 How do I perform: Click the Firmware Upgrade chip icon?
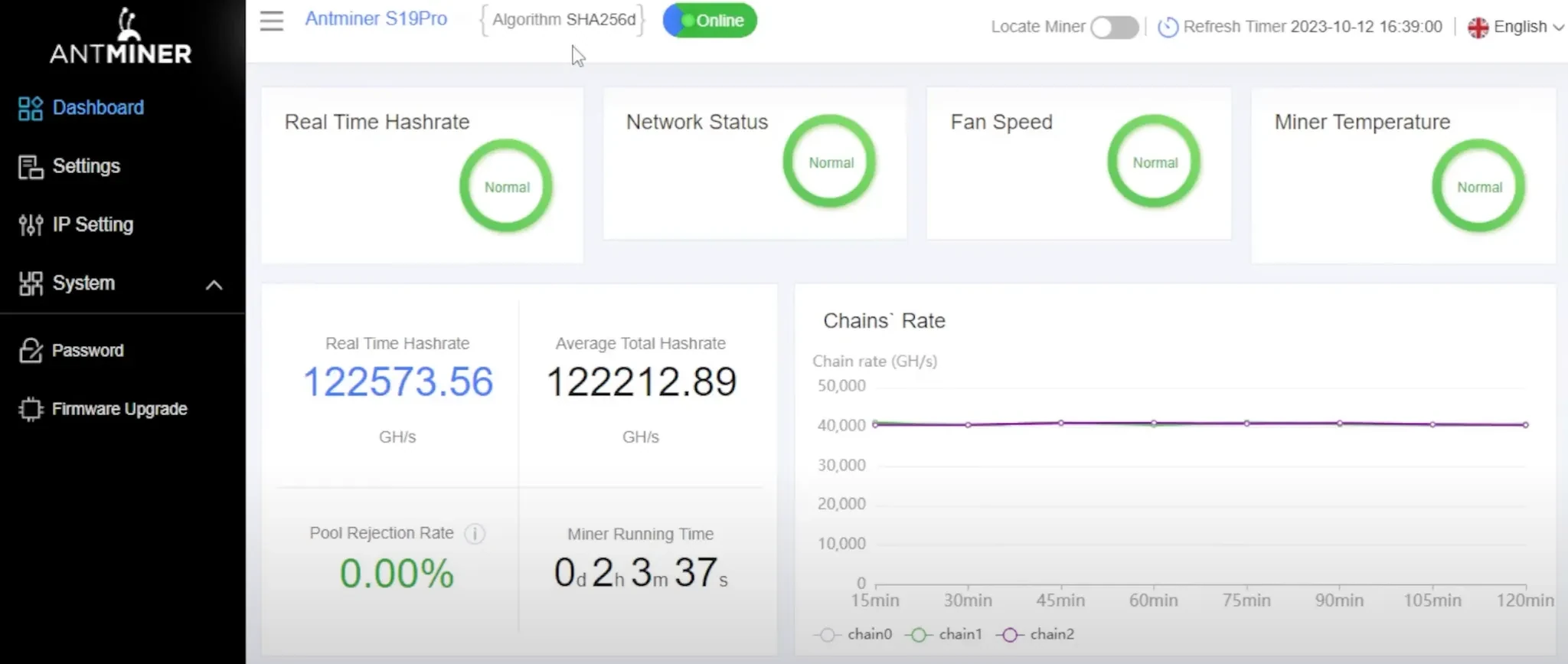coord(31,409)
